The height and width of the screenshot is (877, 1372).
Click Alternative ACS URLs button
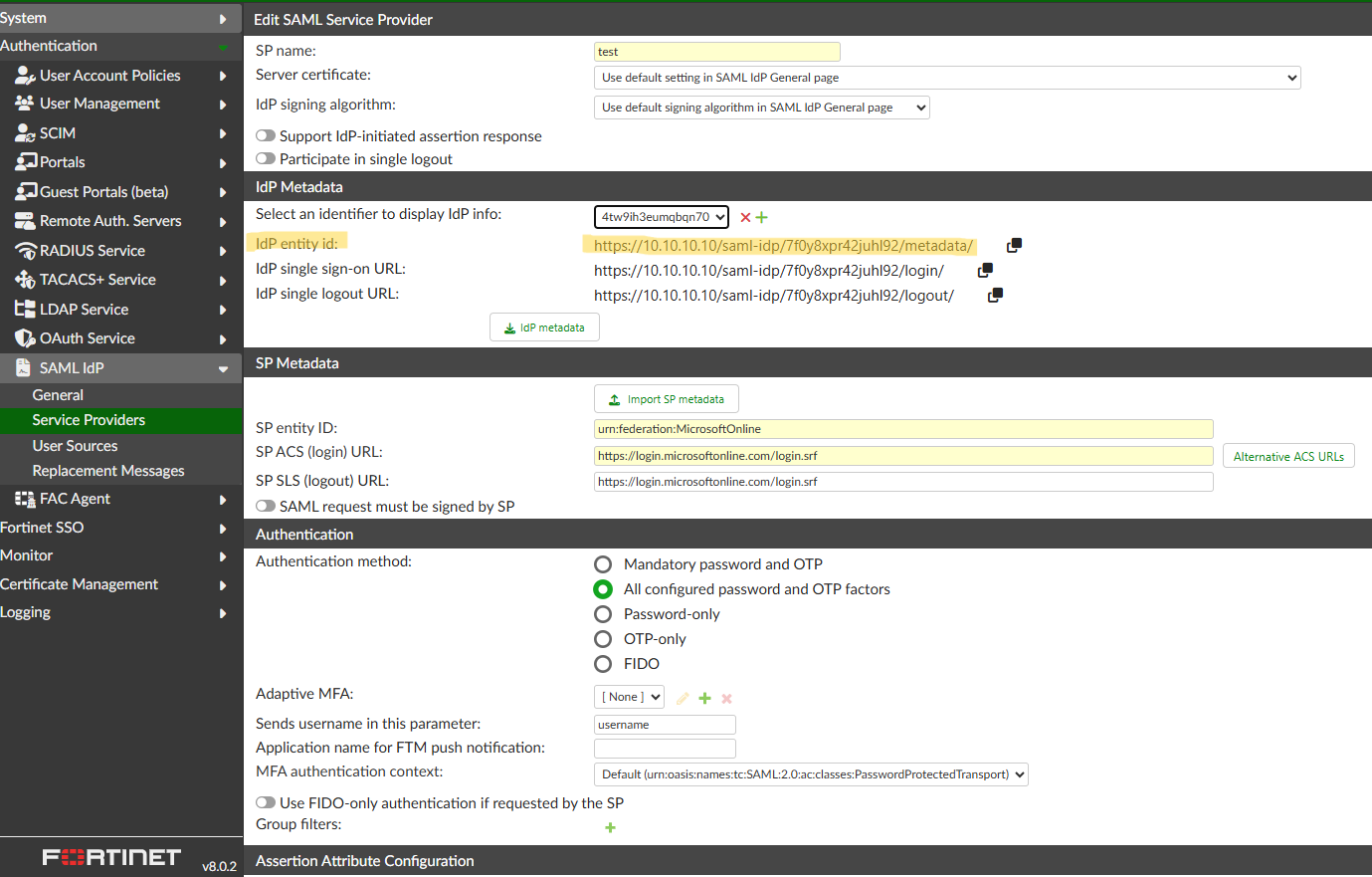1288,456
